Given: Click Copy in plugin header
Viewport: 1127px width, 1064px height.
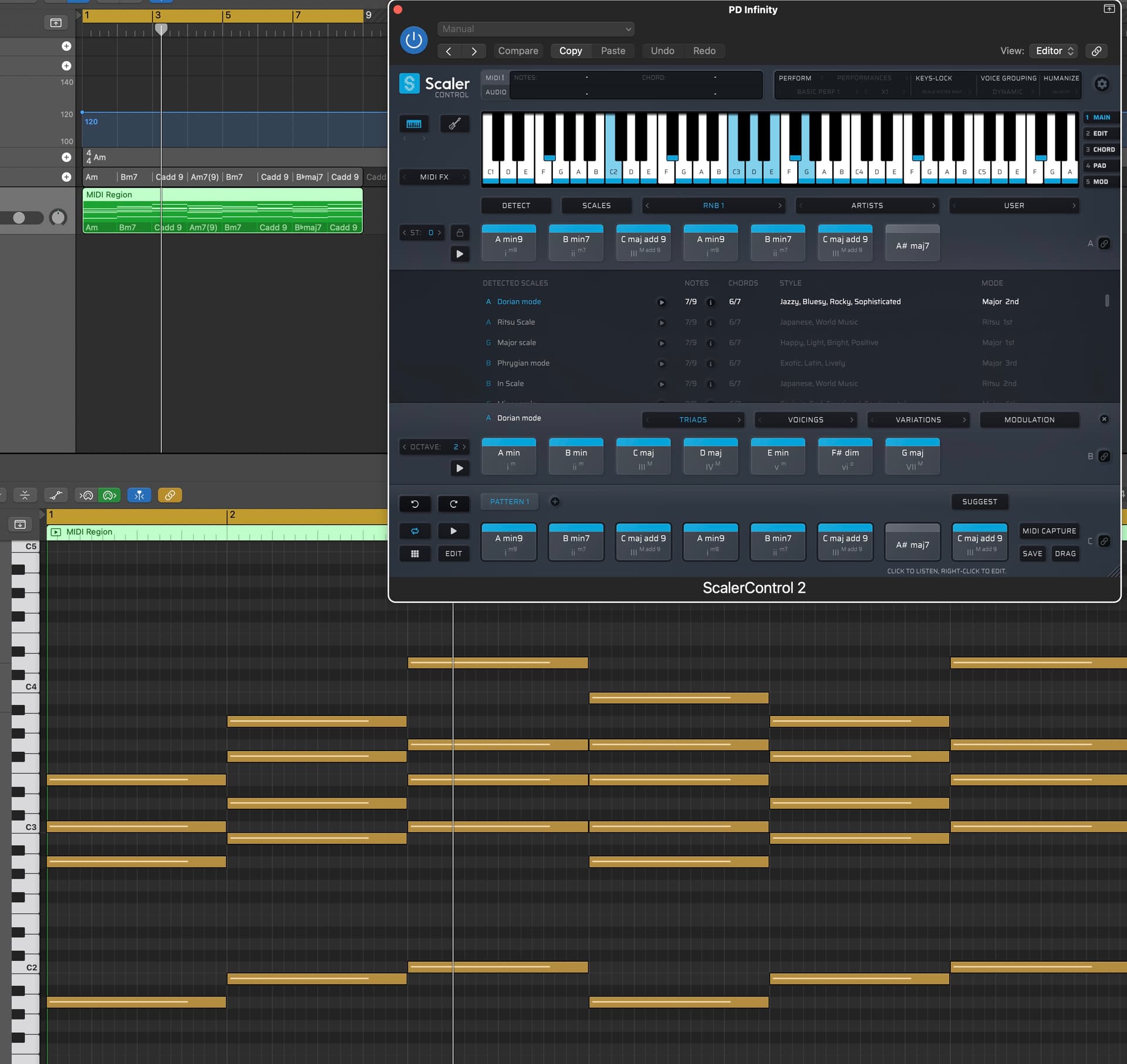Looking at the screenshot, I should point(571,51).
